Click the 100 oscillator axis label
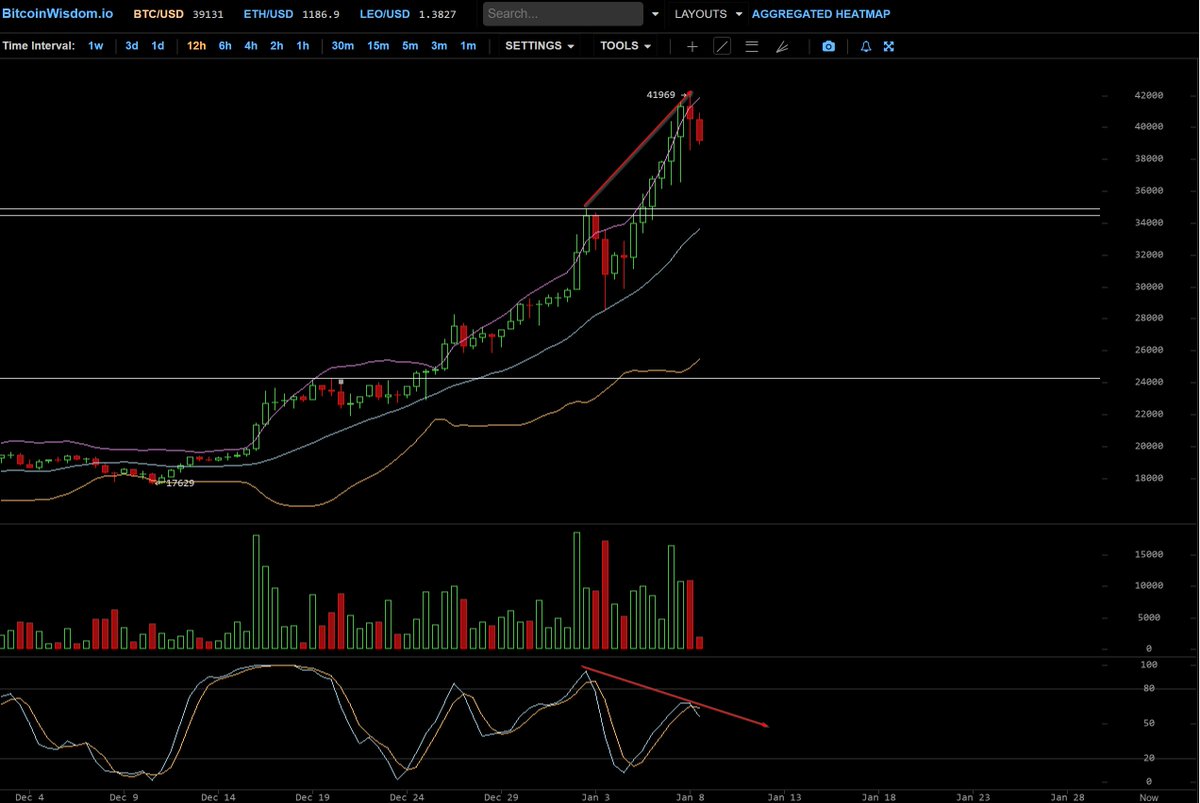1200x803 pixels. 1147,665
